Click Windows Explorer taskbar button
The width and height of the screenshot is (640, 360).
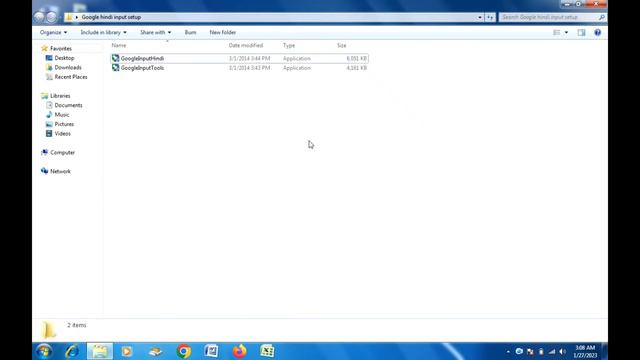(x=100, y=351)
